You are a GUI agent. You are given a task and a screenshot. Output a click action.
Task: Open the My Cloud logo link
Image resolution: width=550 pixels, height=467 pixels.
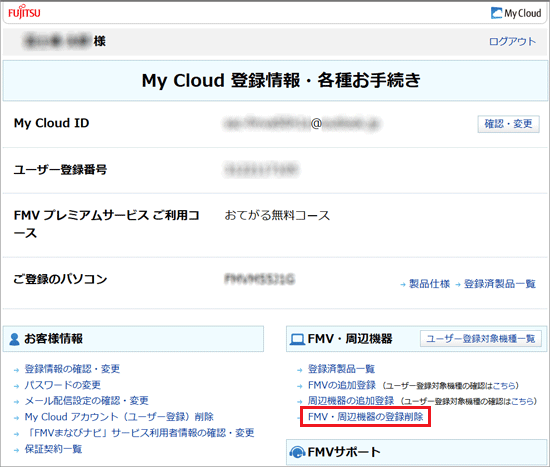point(516,13)
